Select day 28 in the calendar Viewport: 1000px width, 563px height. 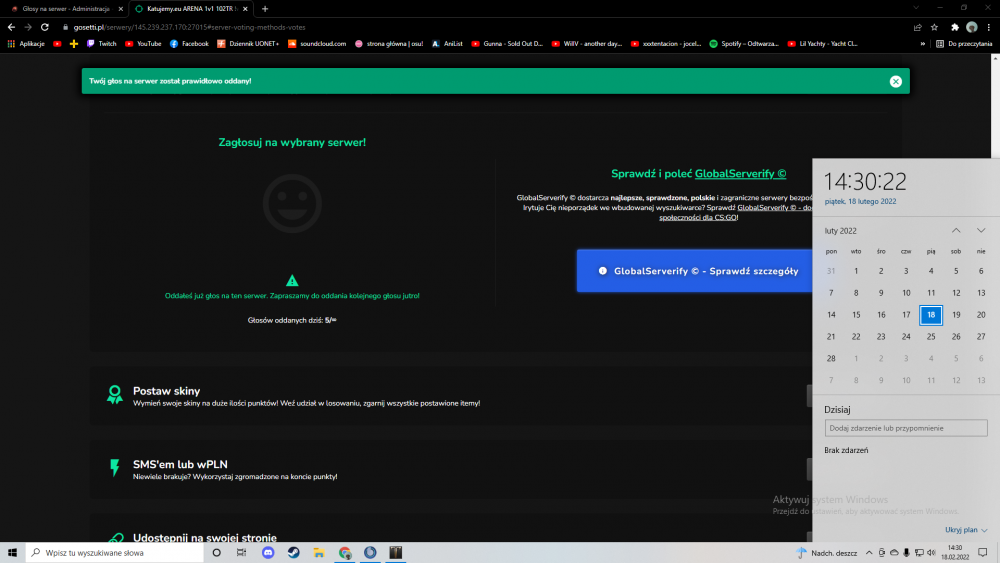coord(831,358)
